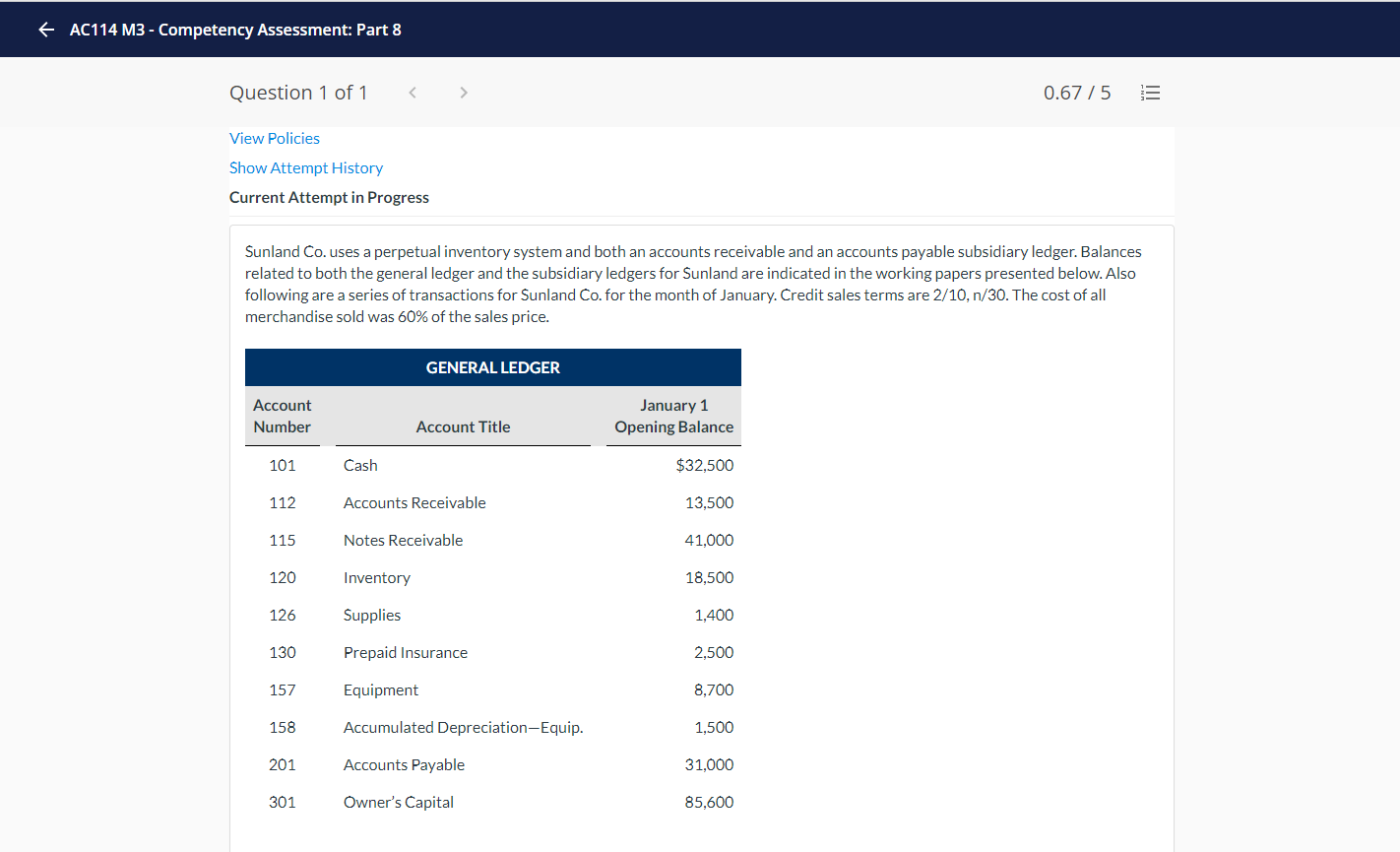Go to the previous question chevron
The image size is (1400, 852).
click(413, 93)
